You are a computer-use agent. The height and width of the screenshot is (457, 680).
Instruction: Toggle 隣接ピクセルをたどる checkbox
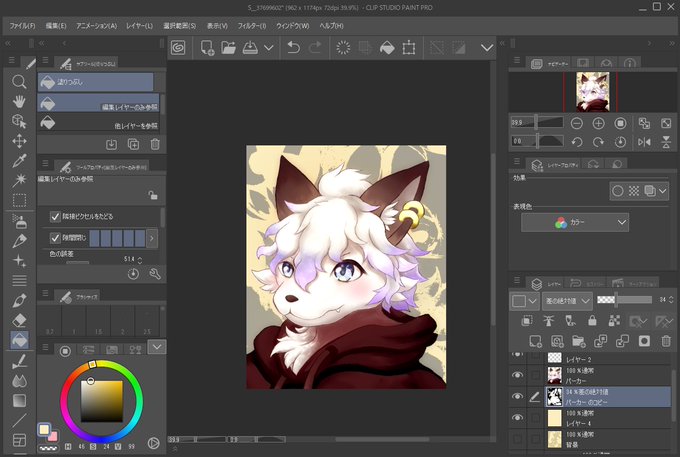point(55,216)
